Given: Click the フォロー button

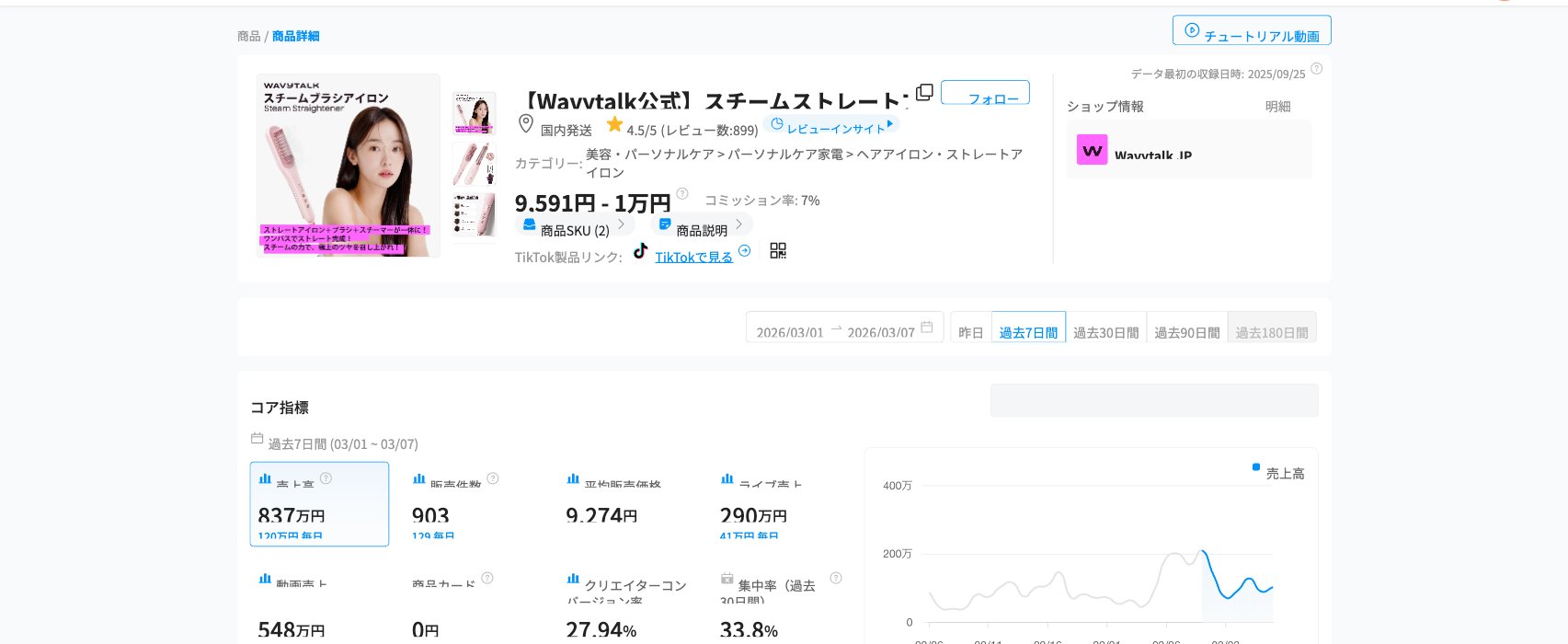Looking at the screenshot, I should pos(985,93).
